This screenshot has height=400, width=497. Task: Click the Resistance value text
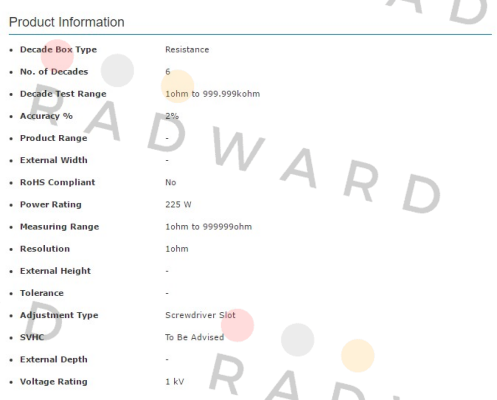[x=187, y=50]
